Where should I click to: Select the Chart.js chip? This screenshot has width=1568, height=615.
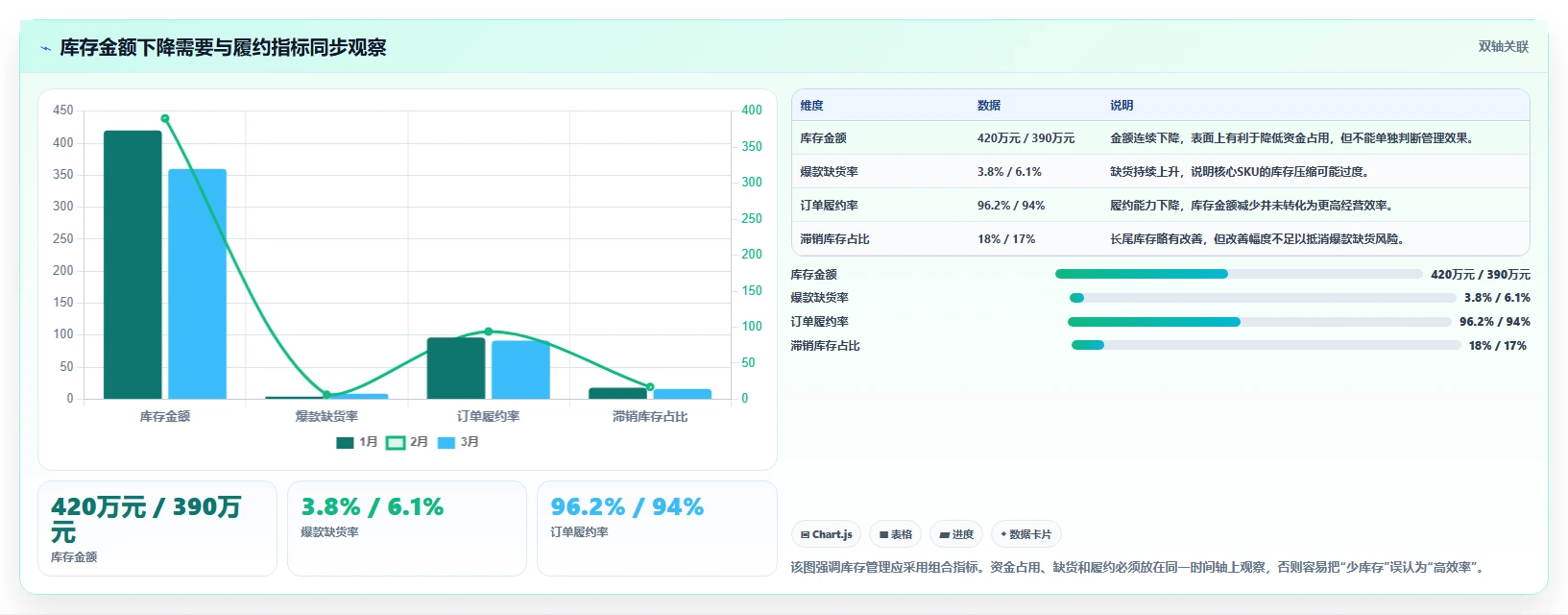click(x=826, y=534)
